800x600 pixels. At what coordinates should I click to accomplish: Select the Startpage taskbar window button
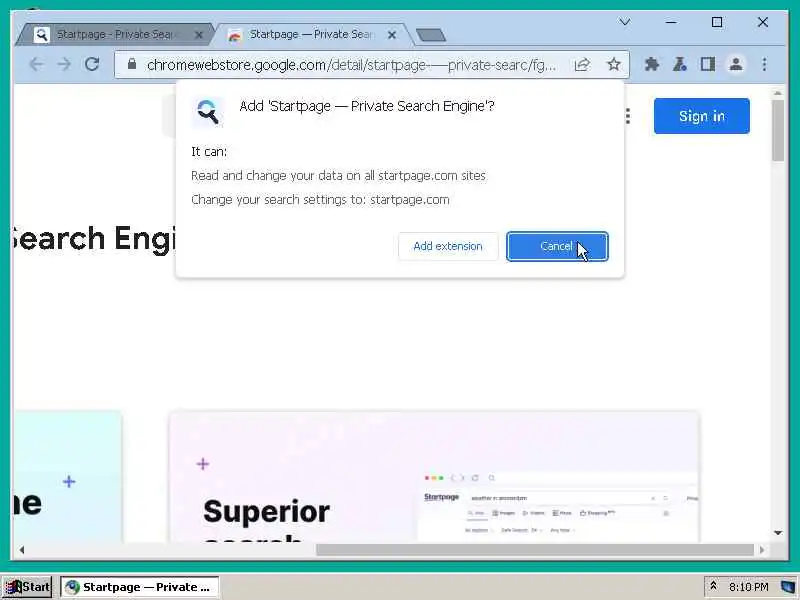pos(140,587)
